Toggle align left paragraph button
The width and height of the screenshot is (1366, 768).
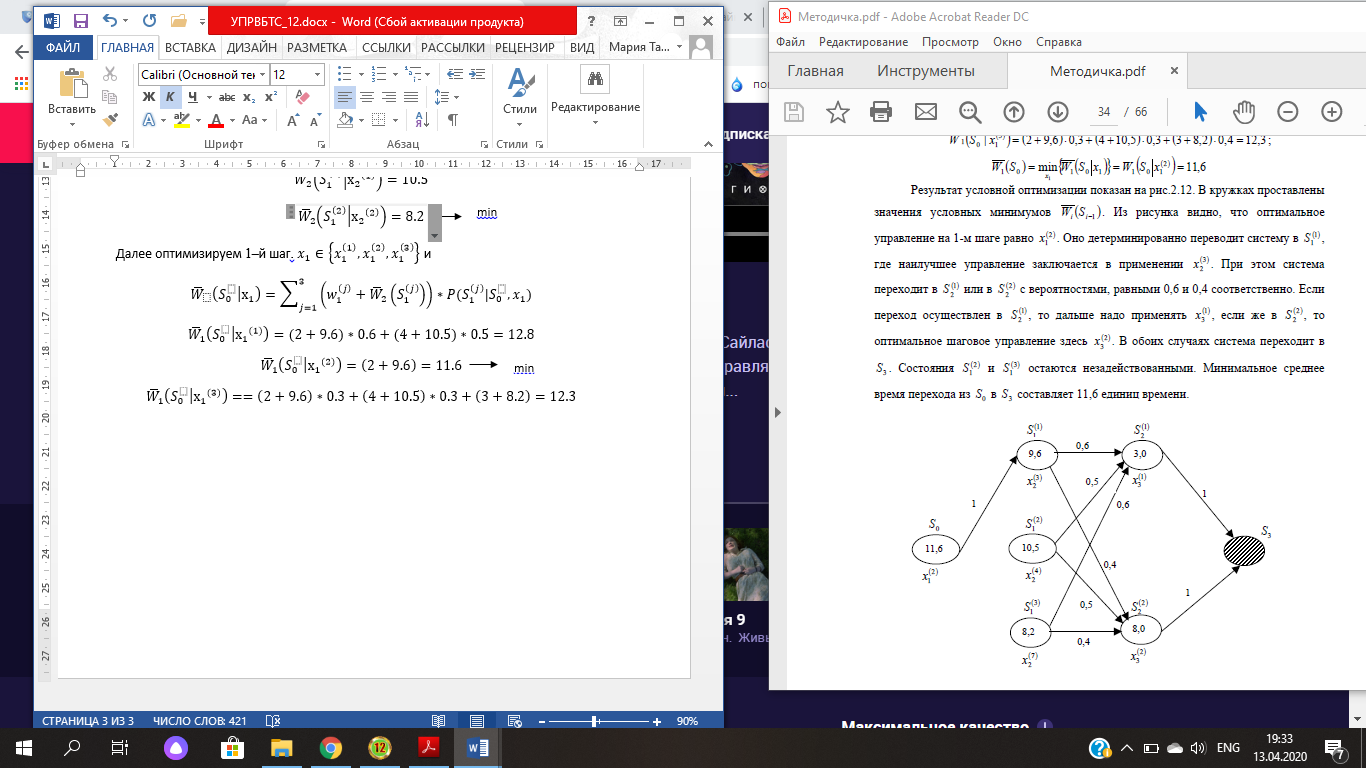345,97
